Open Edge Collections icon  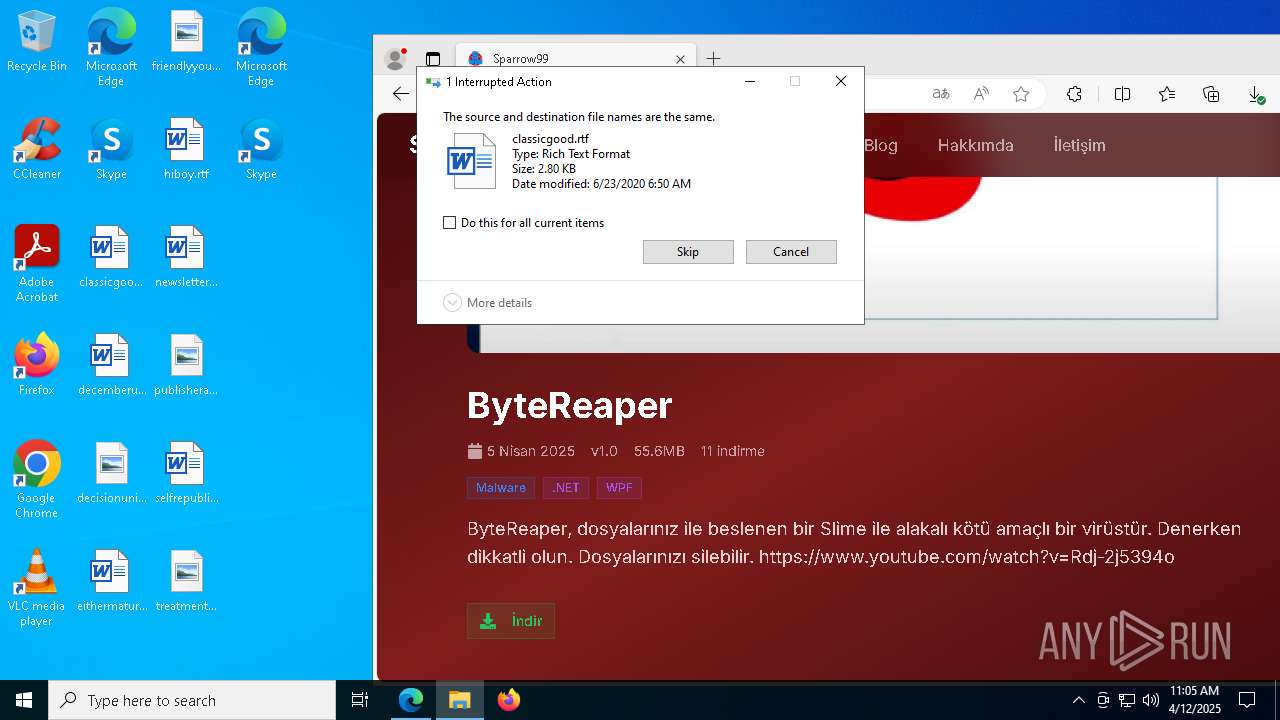(1211, 94)
